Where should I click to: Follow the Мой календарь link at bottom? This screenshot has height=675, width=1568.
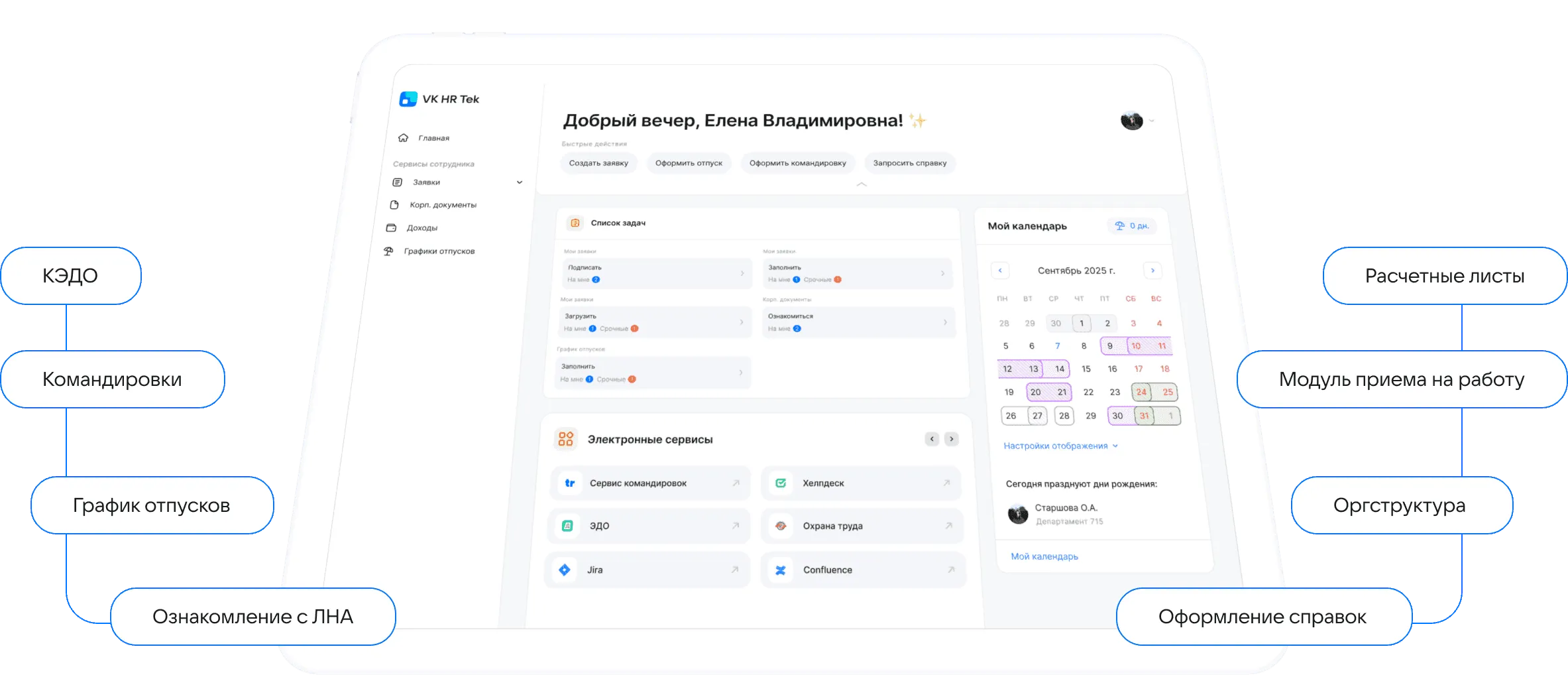1044,557
